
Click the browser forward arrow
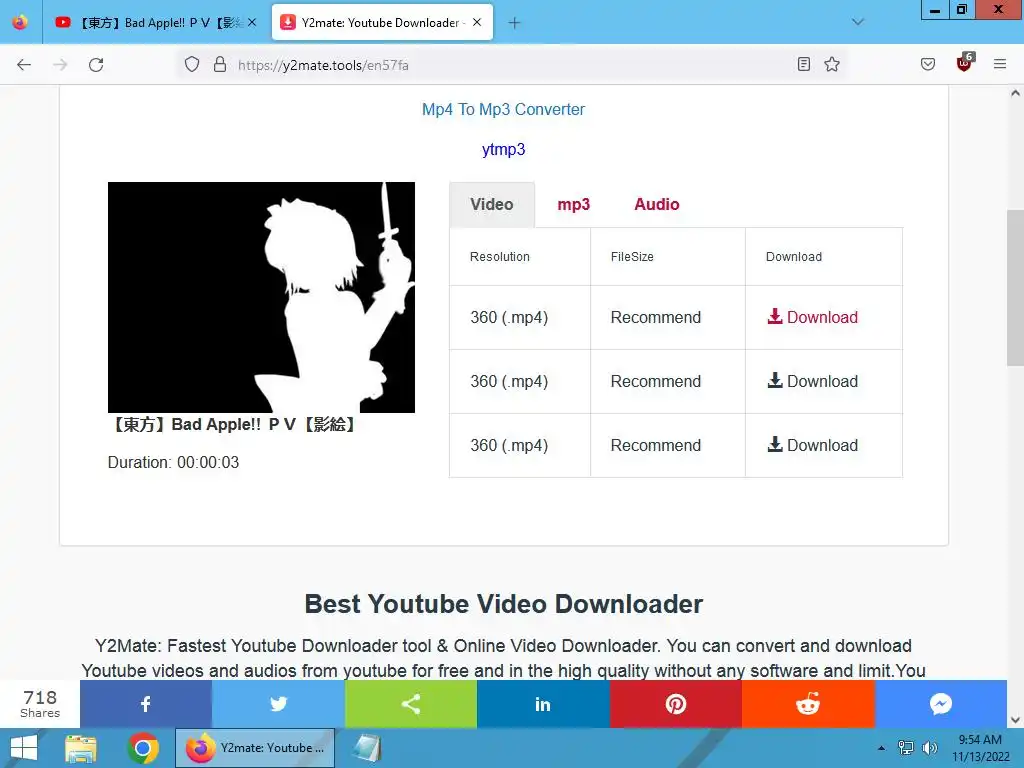click(60, 65)
